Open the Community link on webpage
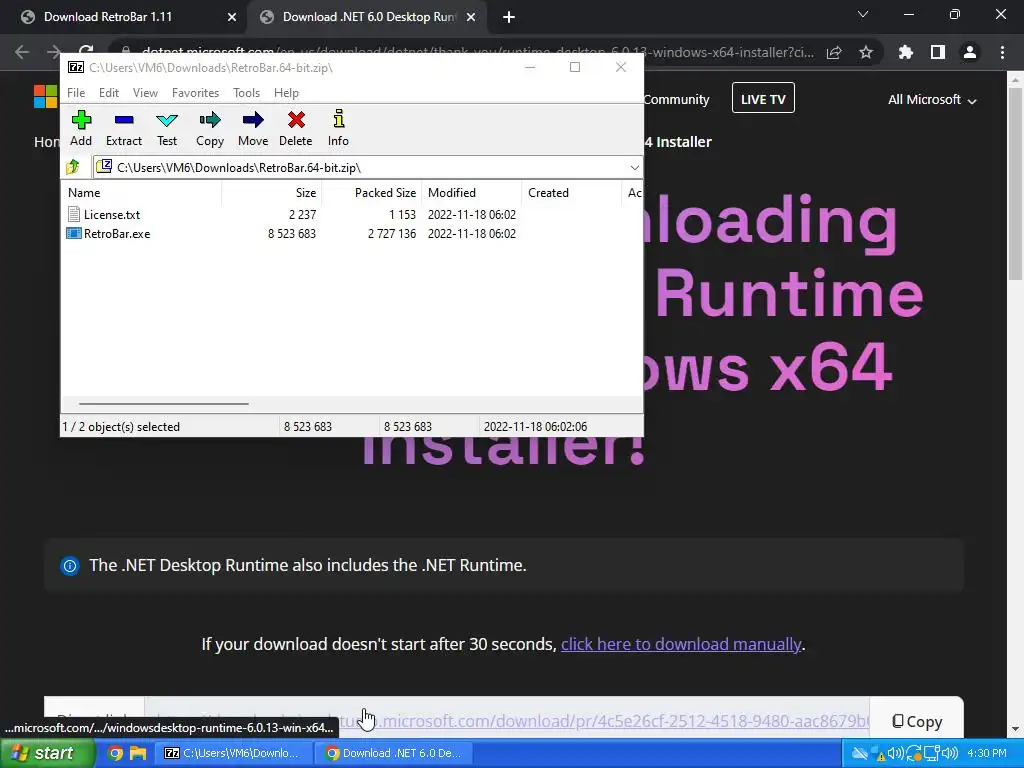The height and width of the screenshot is (768, 1024). coord(676,100)
